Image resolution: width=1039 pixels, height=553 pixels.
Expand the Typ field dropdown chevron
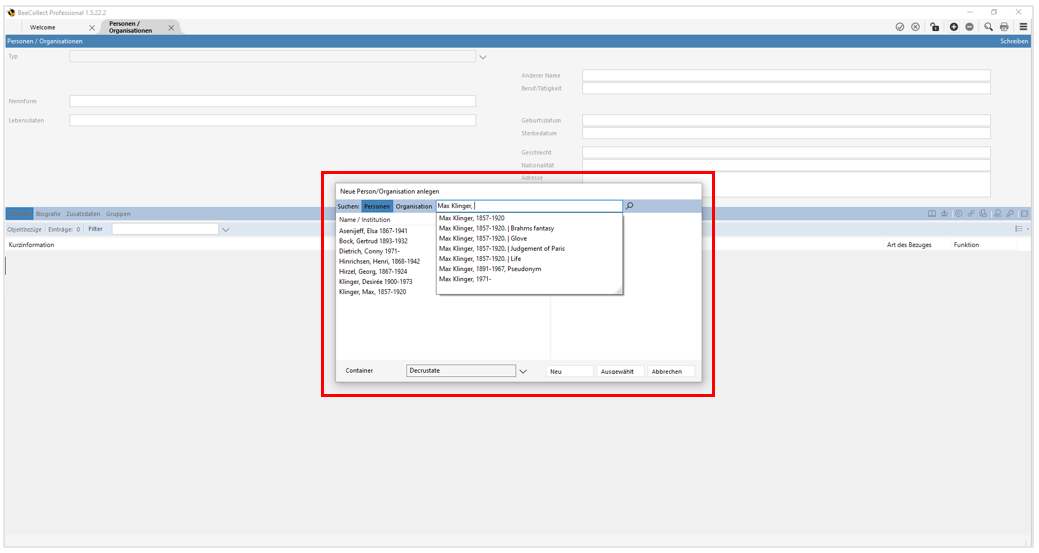tap(482, 57)
